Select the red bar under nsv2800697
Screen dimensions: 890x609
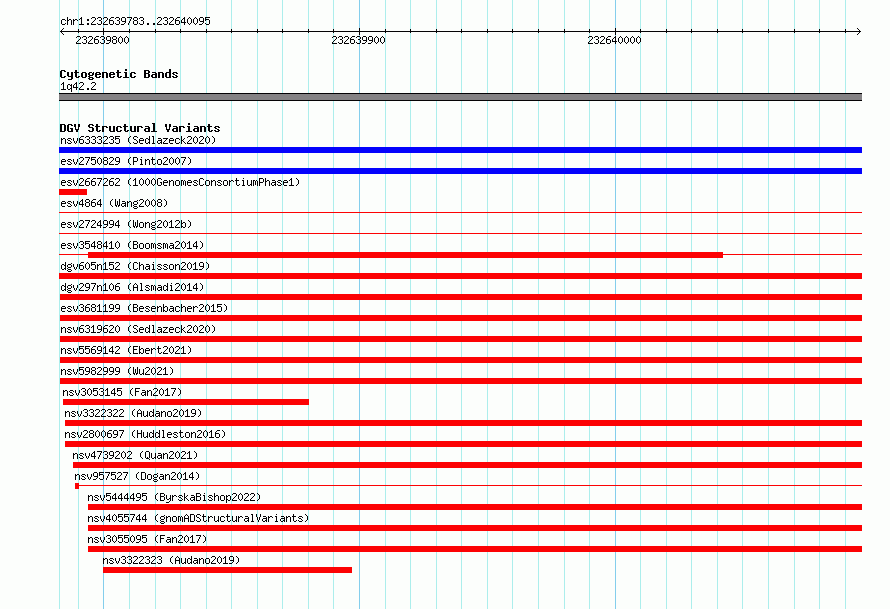tap(463, 444)
